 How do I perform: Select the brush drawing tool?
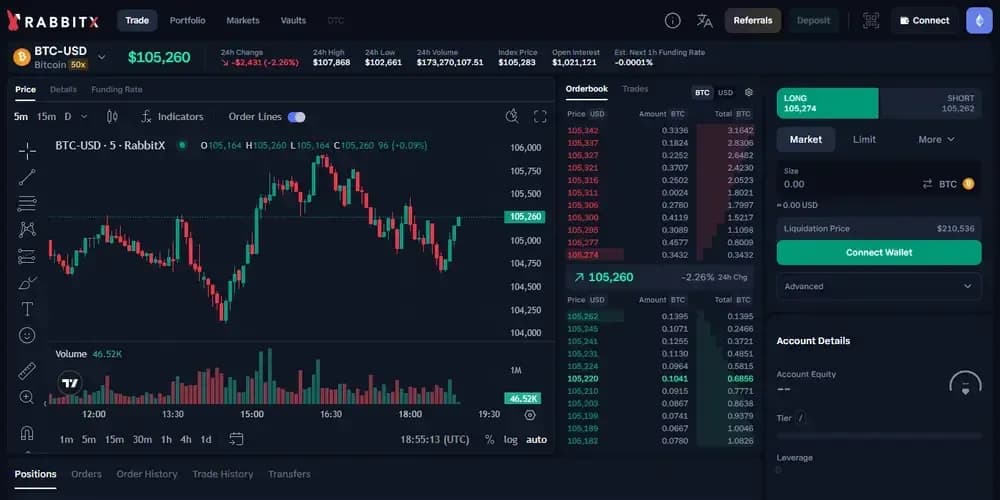(x=27, y=283)
